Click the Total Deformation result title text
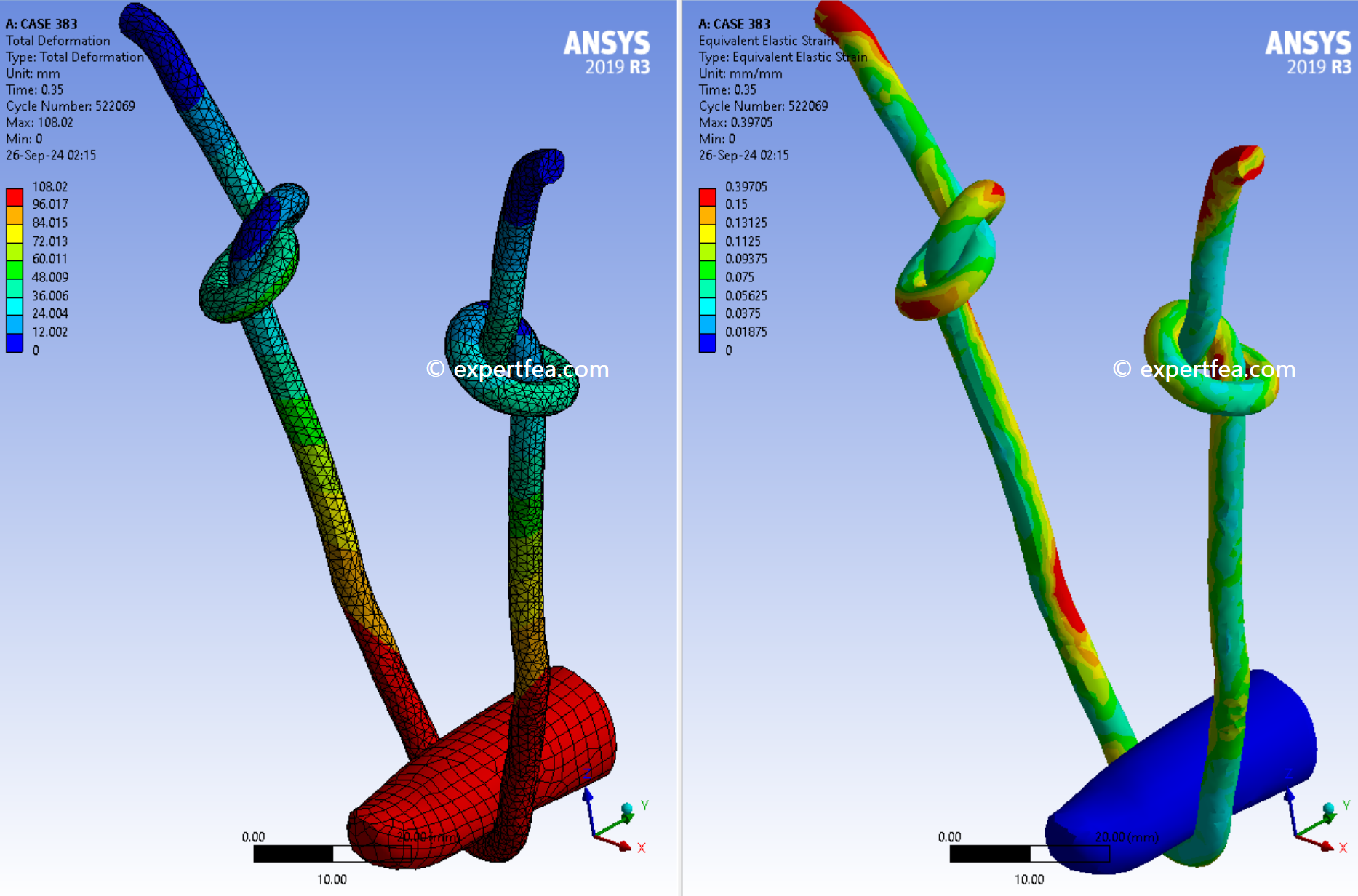This screenshot has height=896, width=1358. [x=58, y=41]
